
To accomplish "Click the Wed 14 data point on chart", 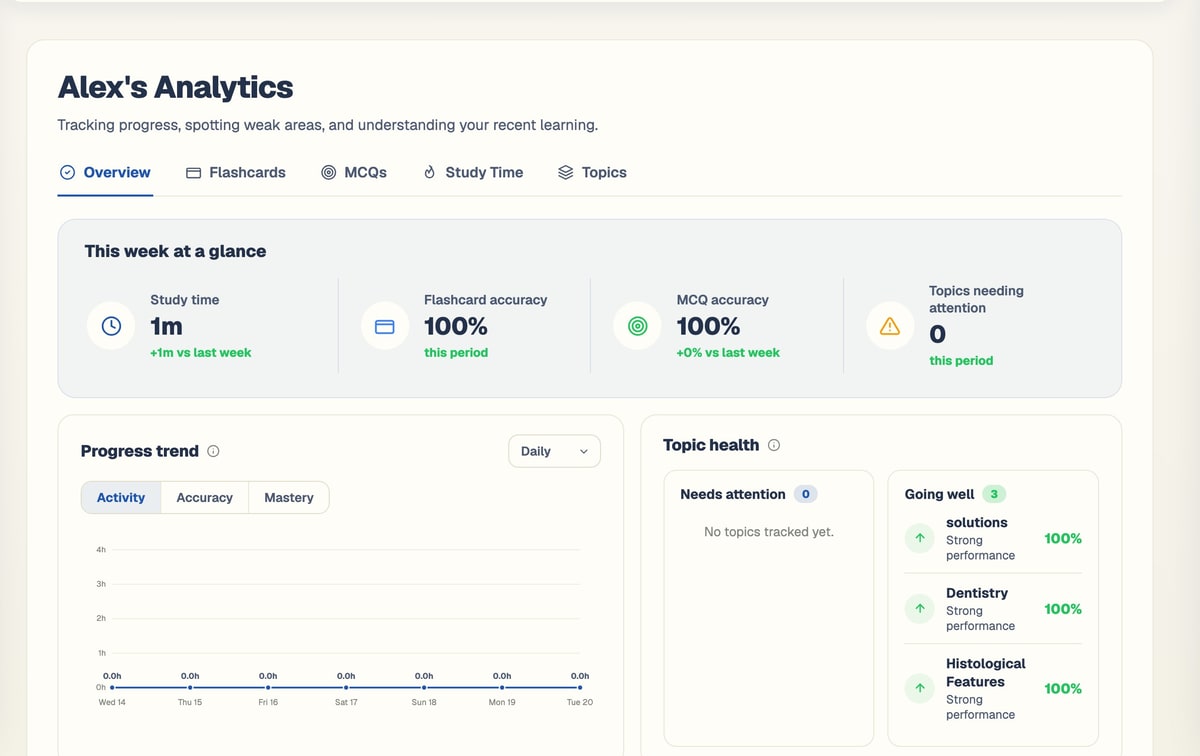I will [x=112, y=687].
